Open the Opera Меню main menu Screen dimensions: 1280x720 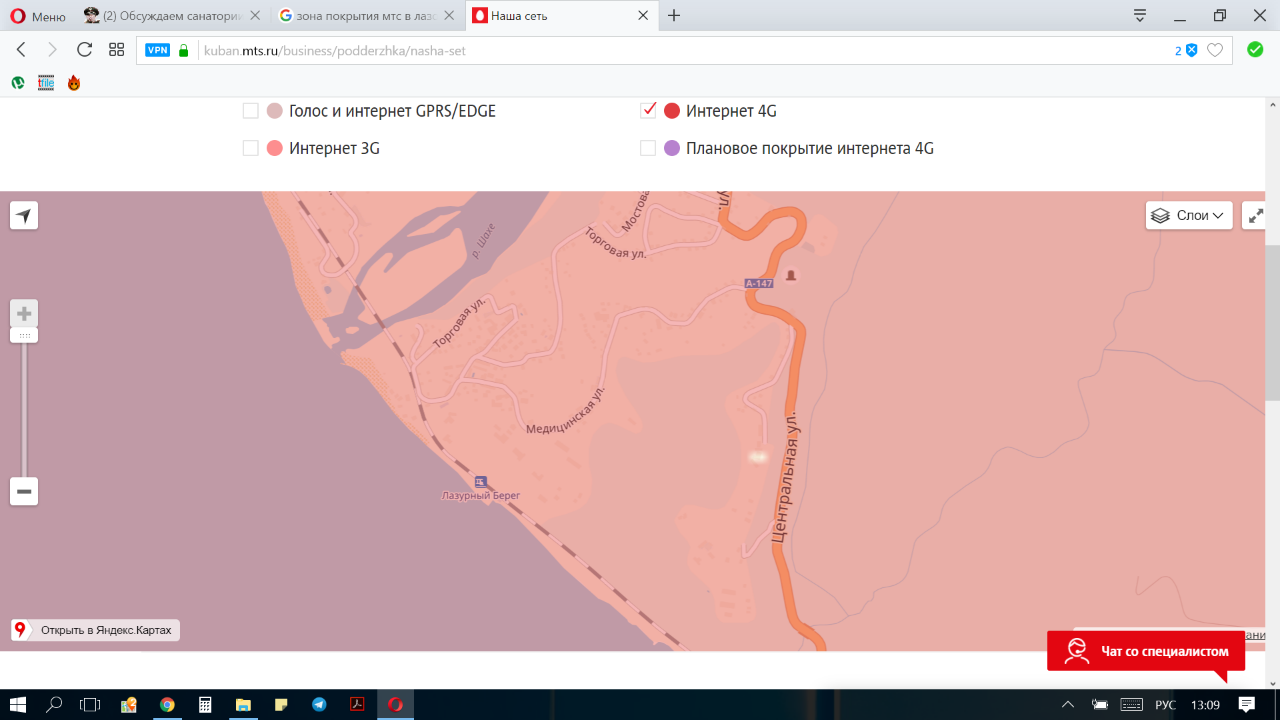point(38,16)
